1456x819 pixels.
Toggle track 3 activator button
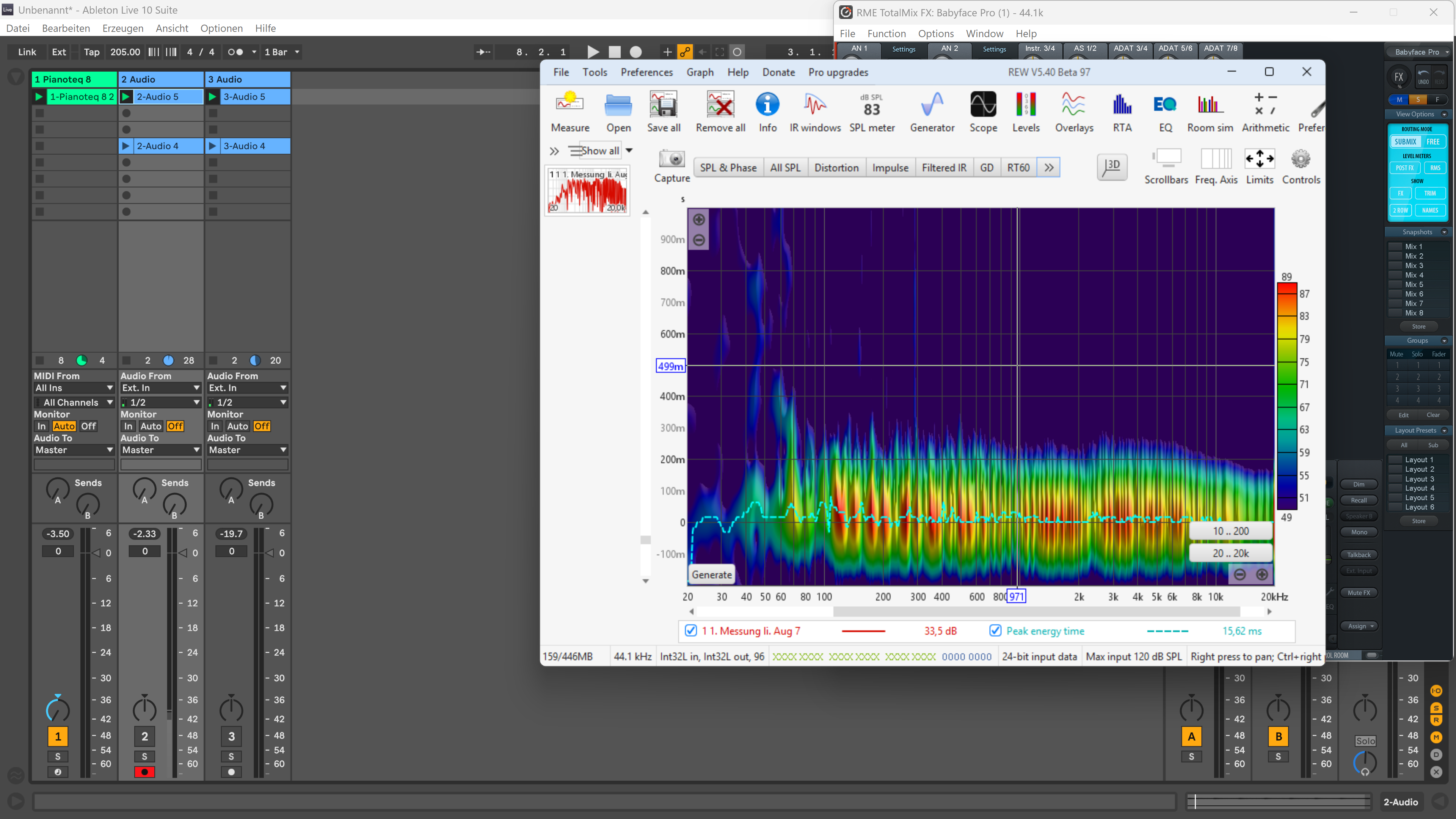tap(231, 736)
